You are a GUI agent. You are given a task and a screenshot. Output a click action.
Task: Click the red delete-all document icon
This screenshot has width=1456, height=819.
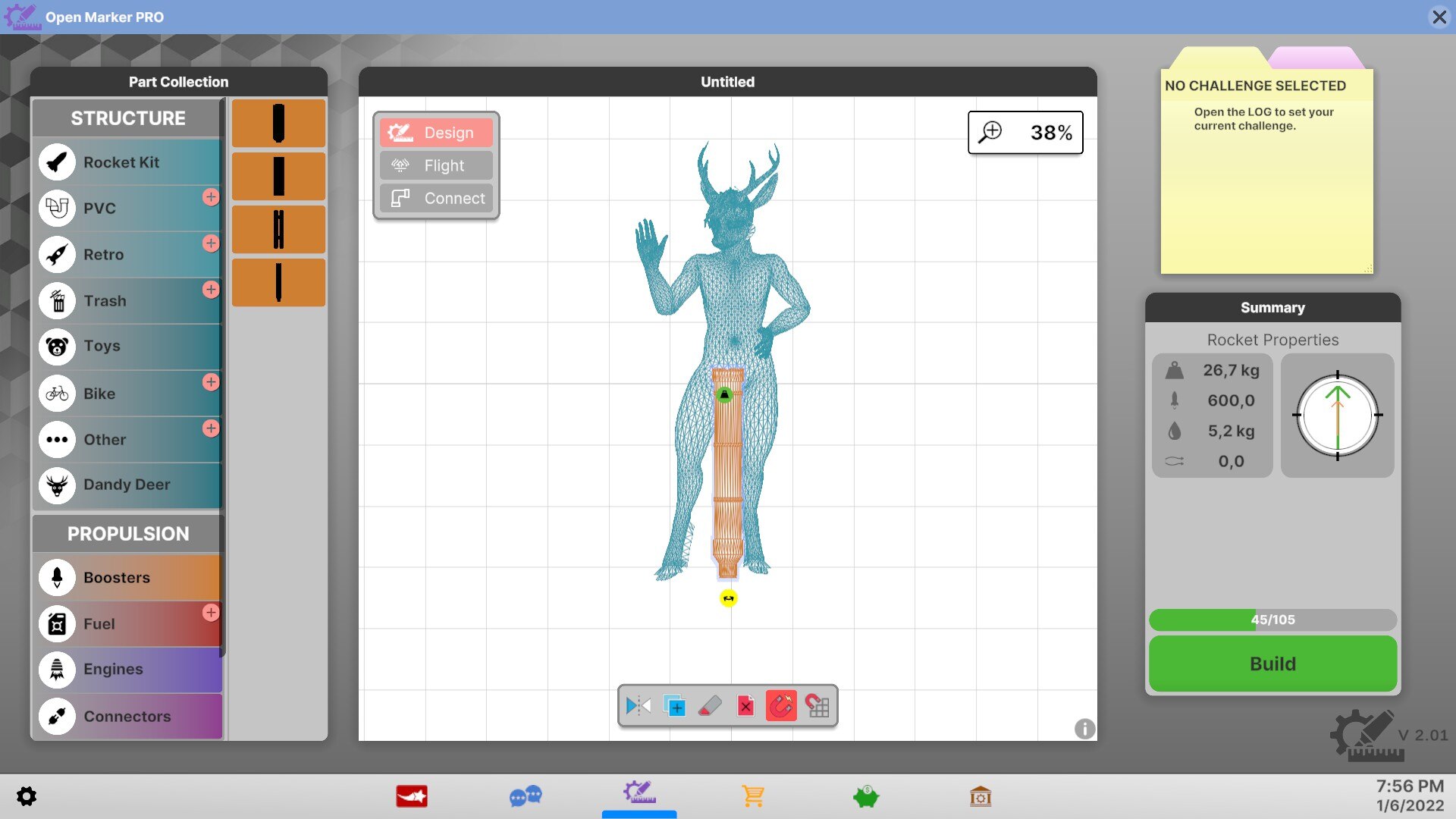[x=745, y=706]
